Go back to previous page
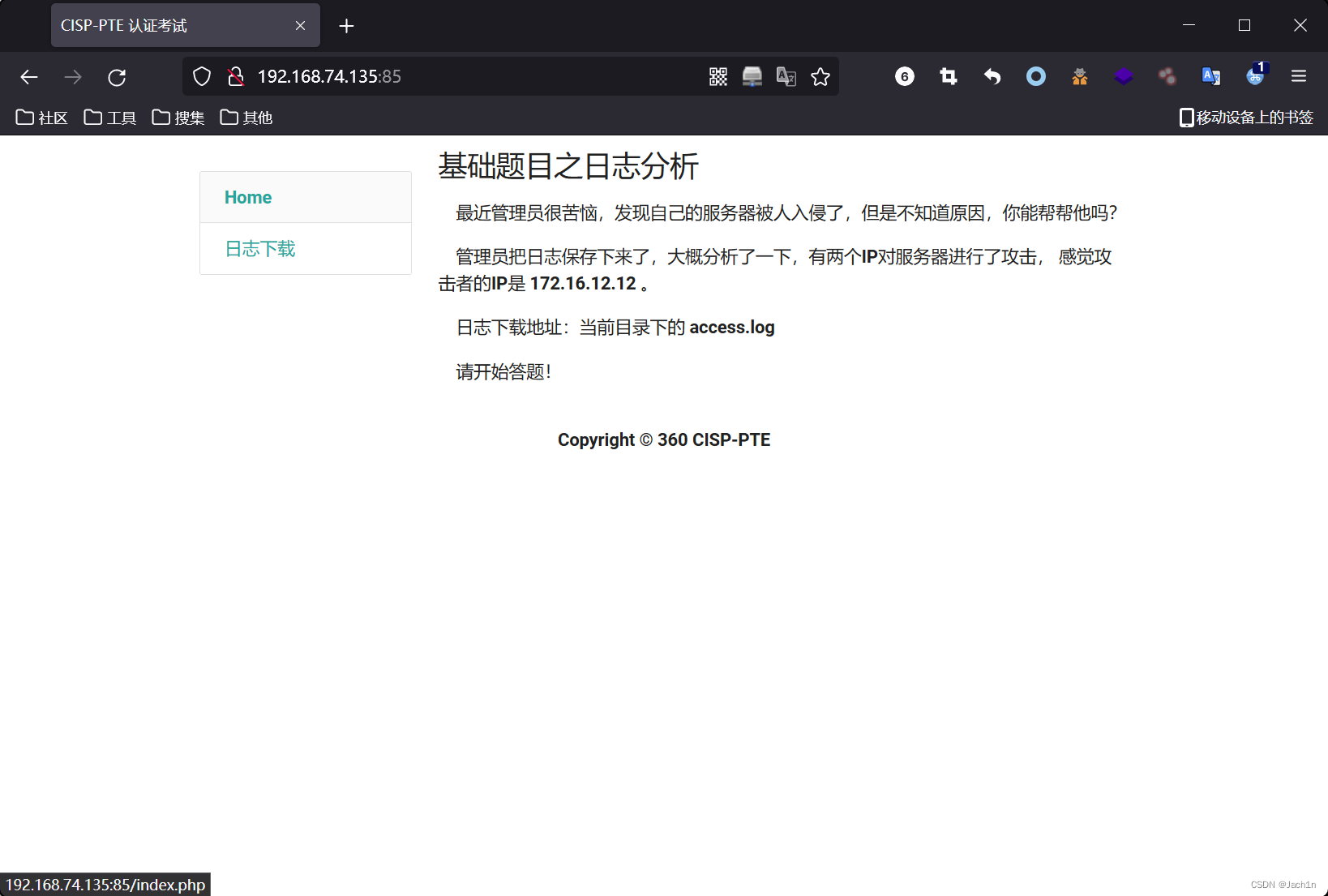1328x896 pixels. pos(29,77)
